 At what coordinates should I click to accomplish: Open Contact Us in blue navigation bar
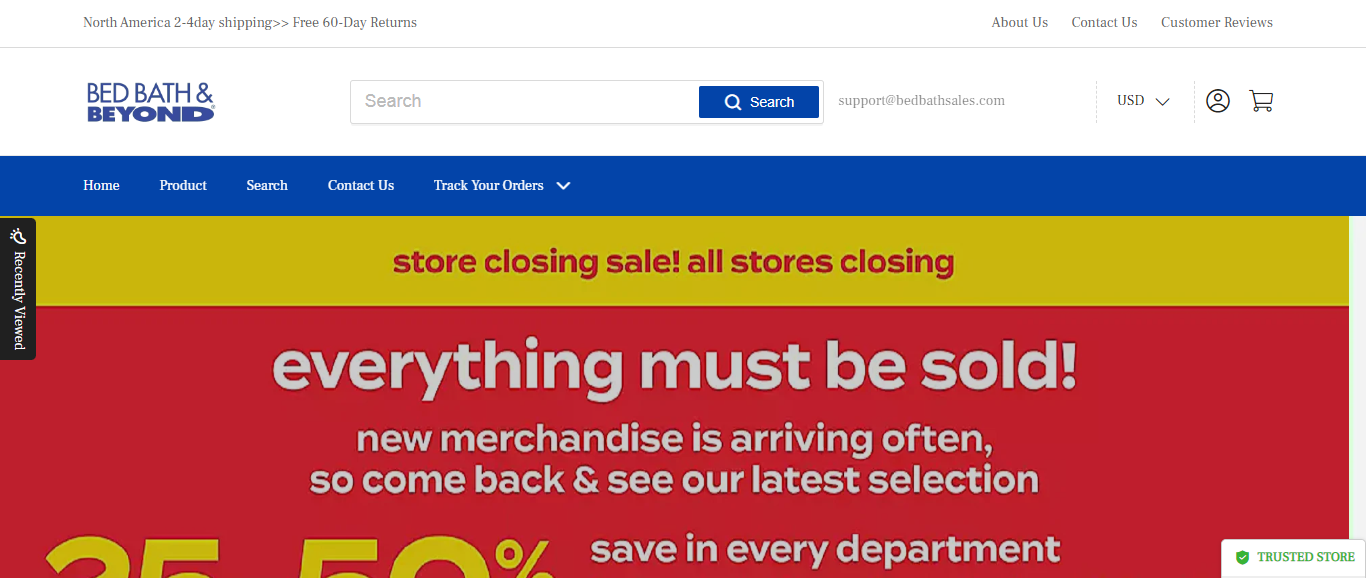(x=361, y=186)
